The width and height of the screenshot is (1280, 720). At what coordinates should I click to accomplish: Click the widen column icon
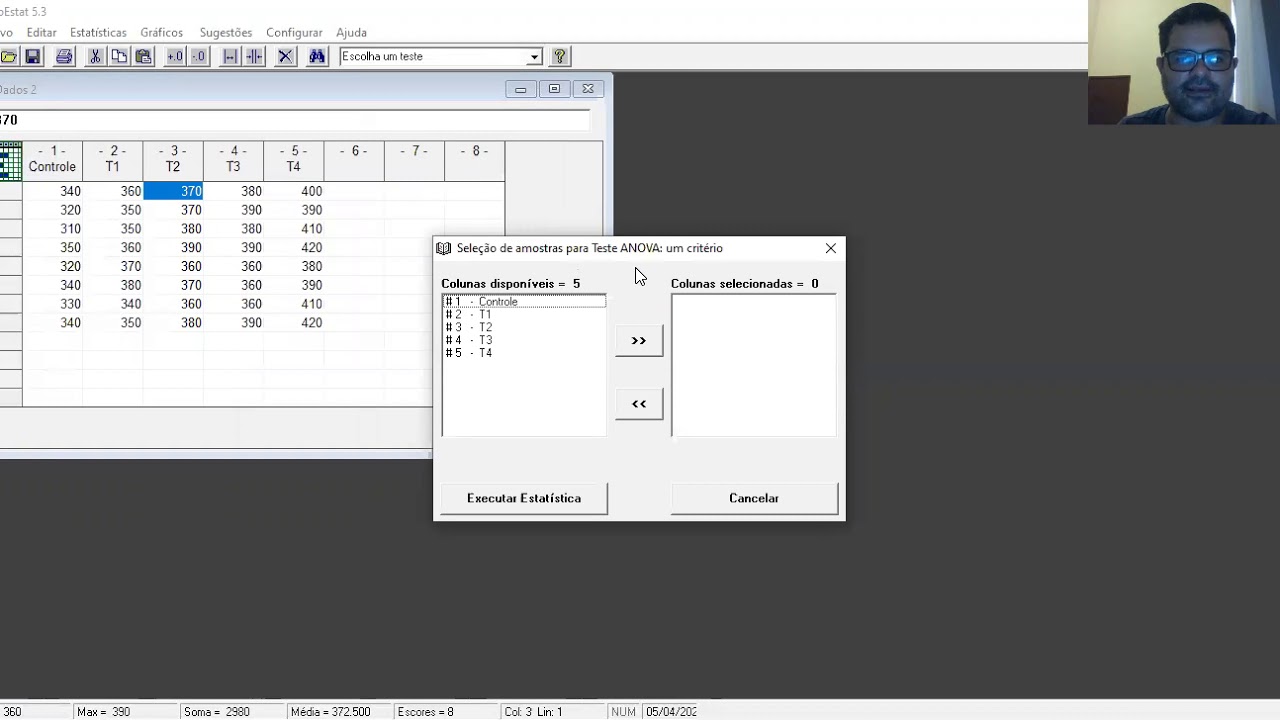(x=230, y=57)
